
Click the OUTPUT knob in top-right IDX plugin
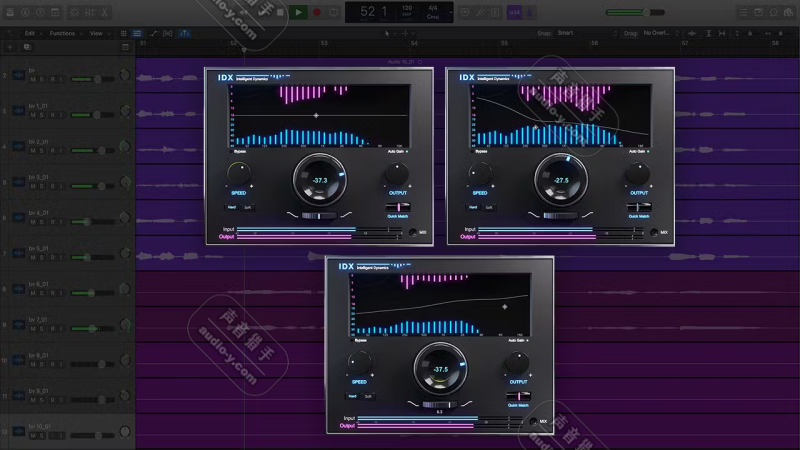pos(638,173)
